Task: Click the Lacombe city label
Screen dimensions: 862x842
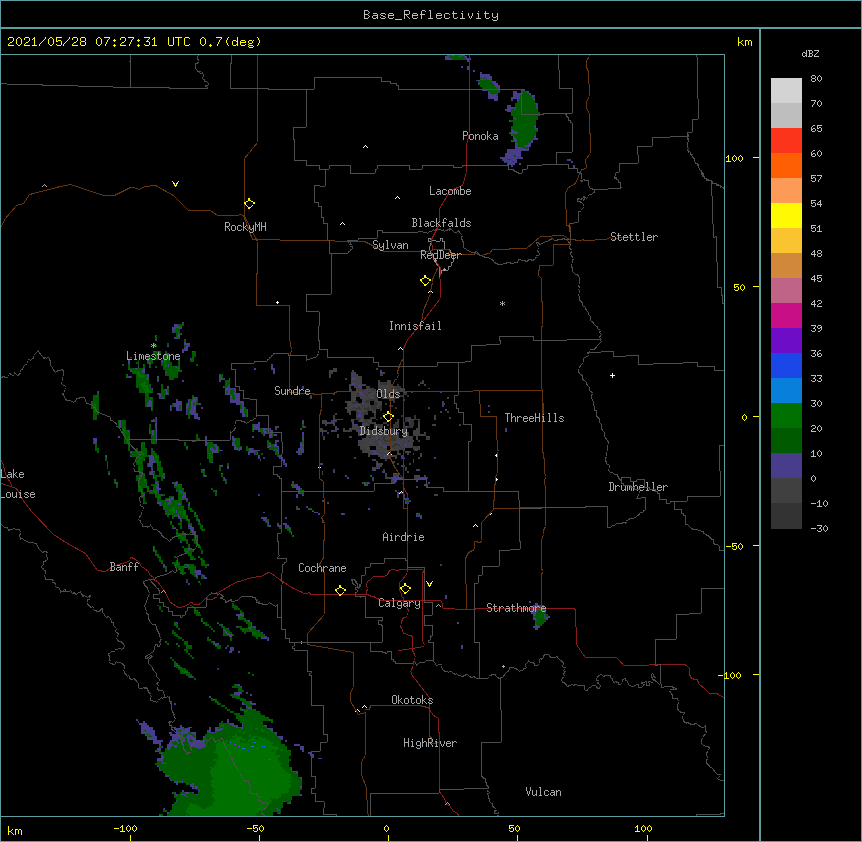Action: pyautogui.click(x=450, y=191)
